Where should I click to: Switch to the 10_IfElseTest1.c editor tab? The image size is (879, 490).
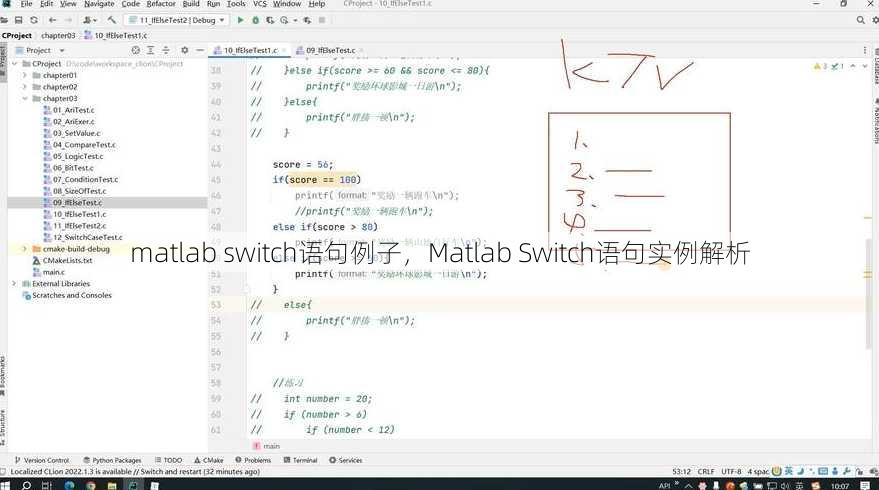pyautogui.click(x=250, y=50)
